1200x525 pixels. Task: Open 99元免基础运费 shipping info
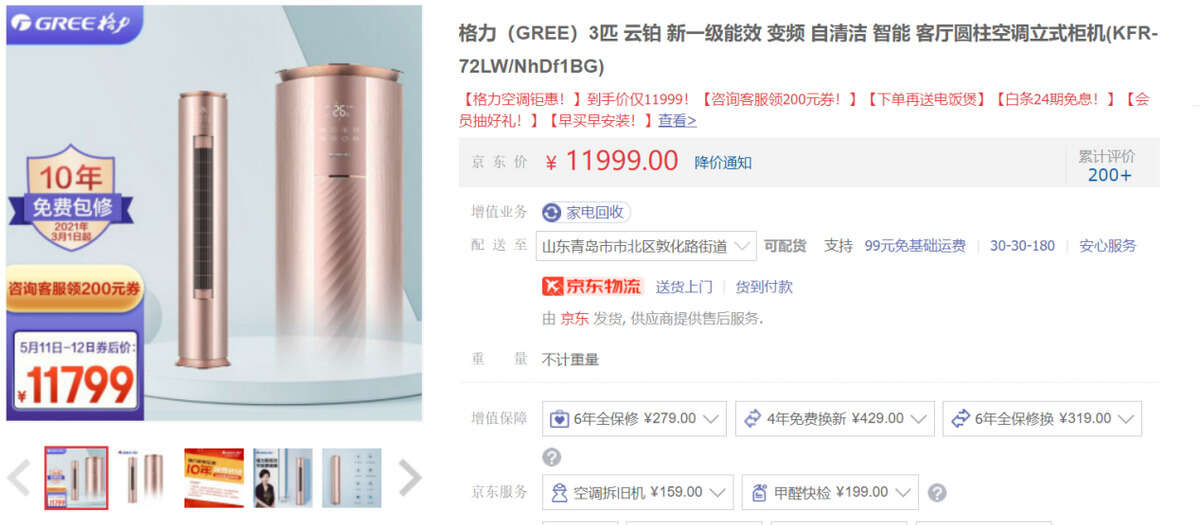coord(915,246)
